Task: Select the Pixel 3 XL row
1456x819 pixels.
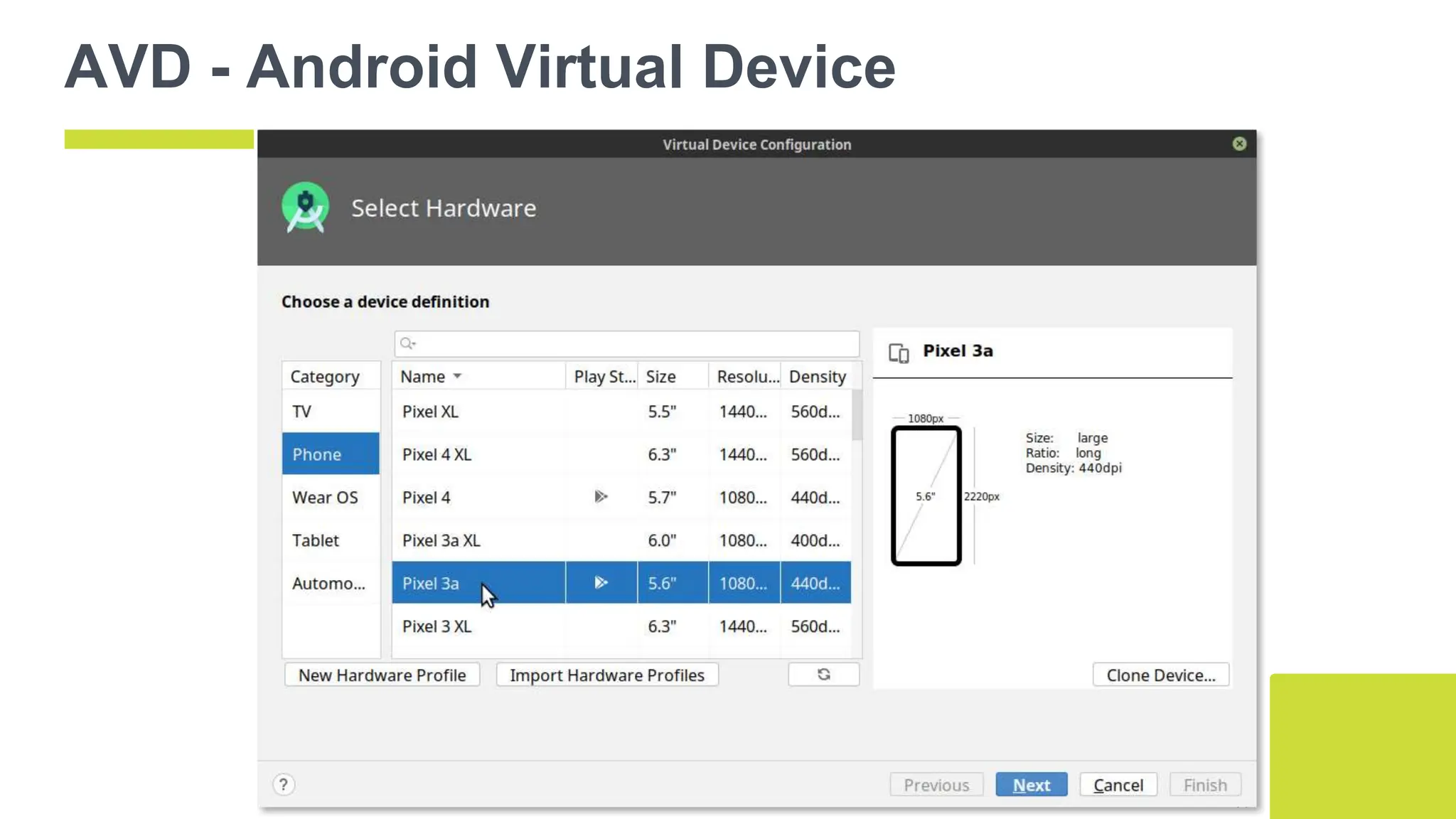Action: (x=621, y=626)
